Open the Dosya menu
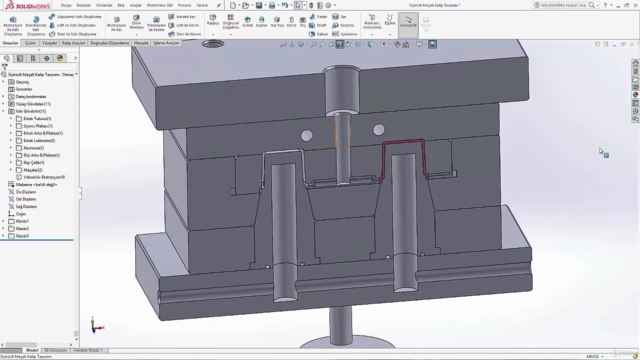 66,5
